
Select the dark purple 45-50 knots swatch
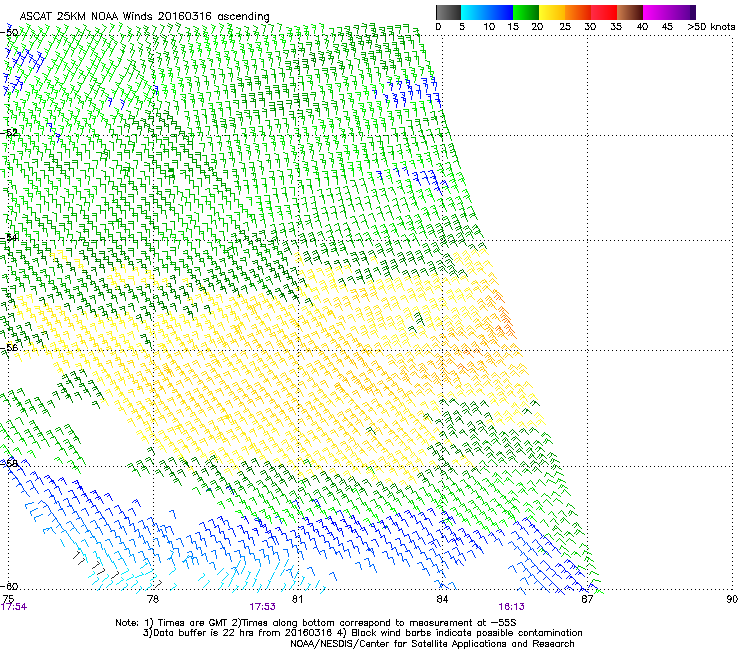pos(682,12)
